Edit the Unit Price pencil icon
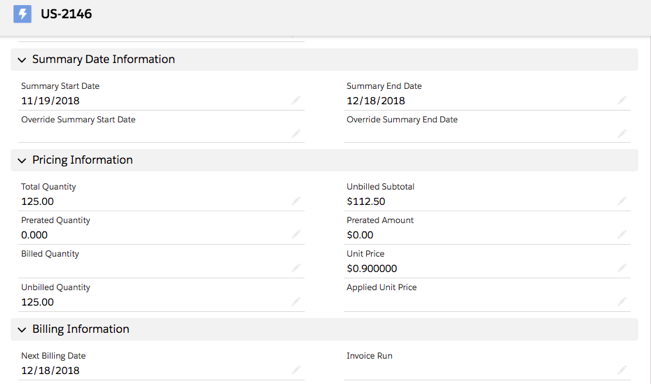The image size is (651, 384). coord(622,268)
